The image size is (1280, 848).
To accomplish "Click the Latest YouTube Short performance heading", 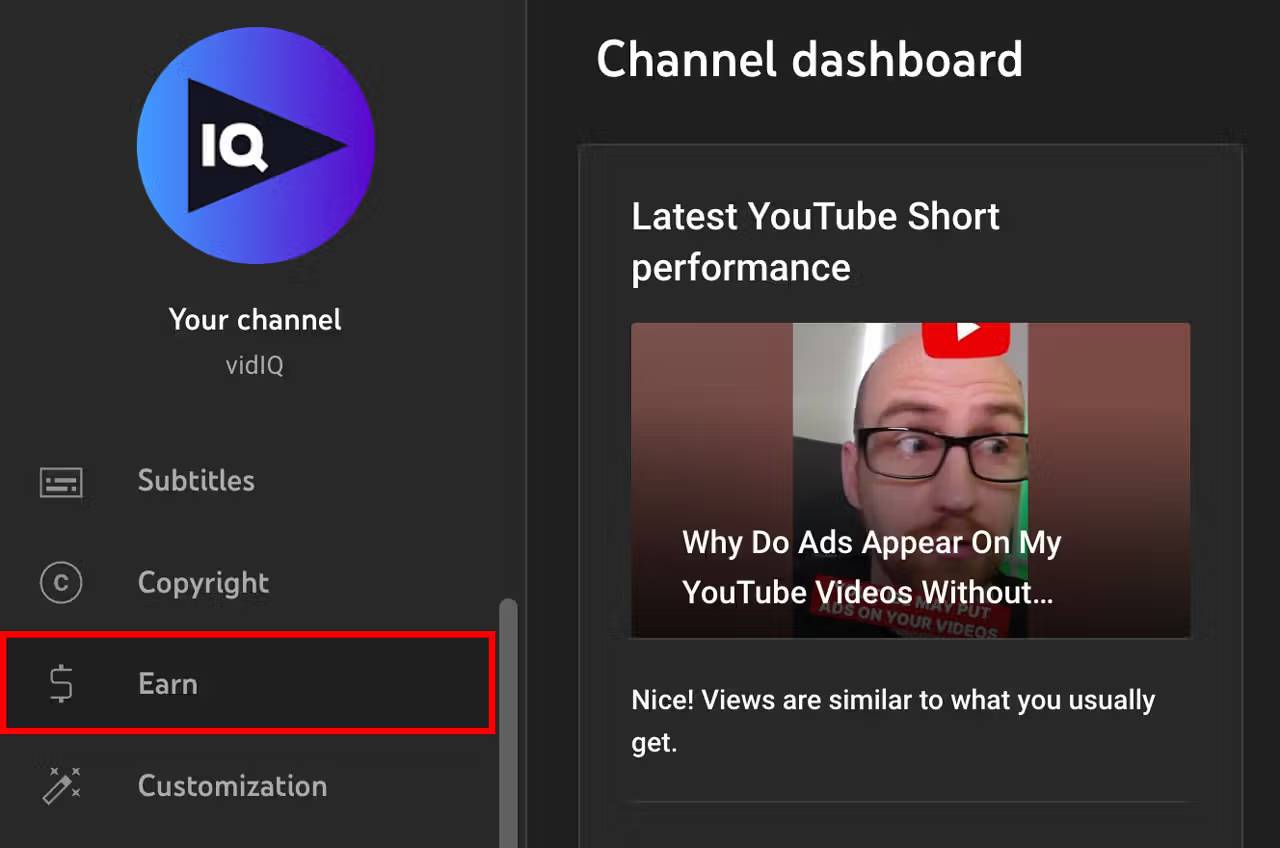I will 815,240.
